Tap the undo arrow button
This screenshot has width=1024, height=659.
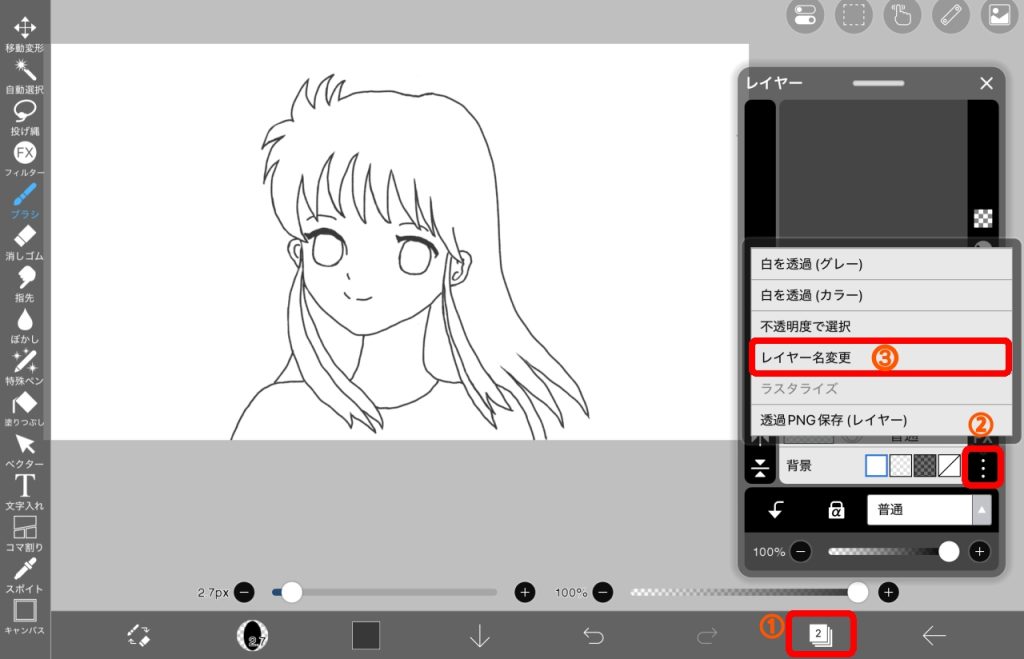coord(594,635)
